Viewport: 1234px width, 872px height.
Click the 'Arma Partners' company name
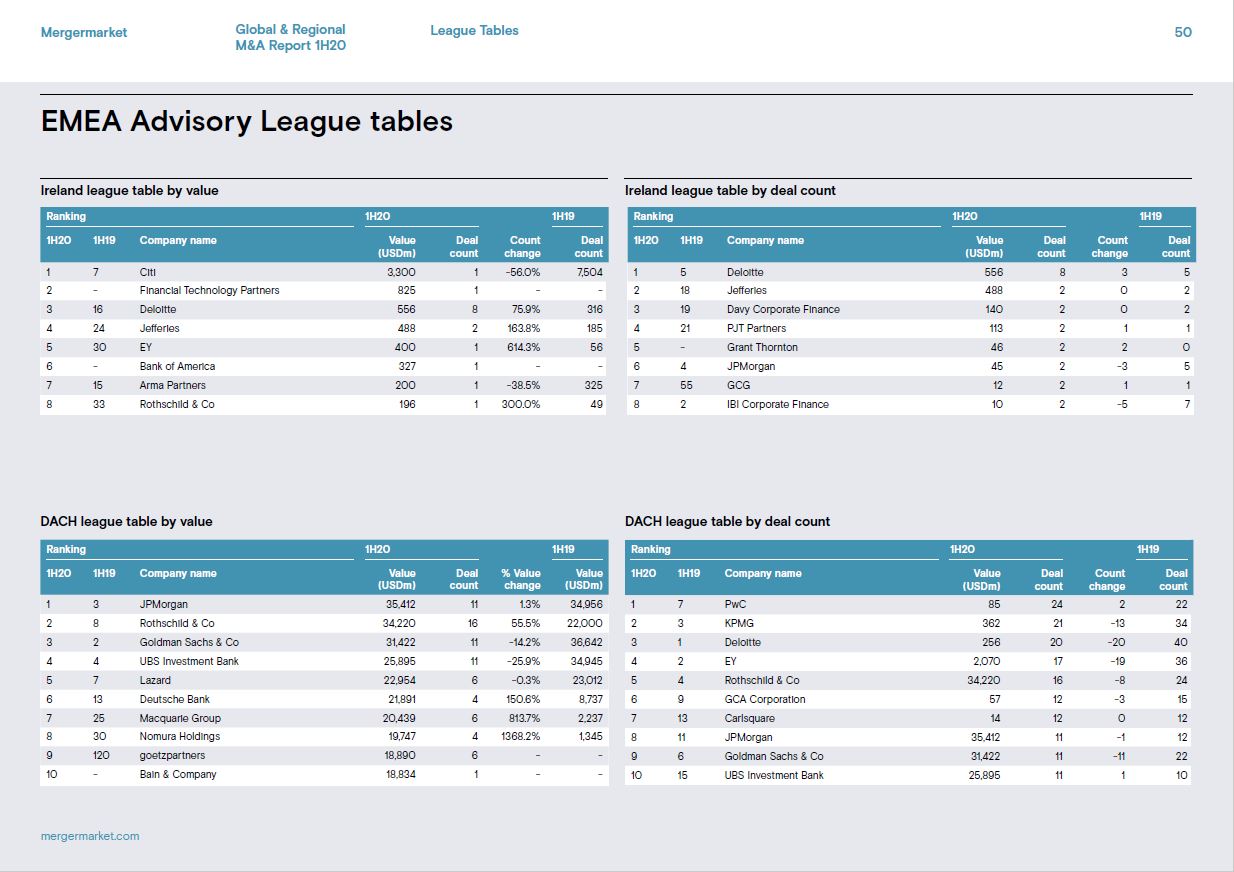(x=172, y=385)
